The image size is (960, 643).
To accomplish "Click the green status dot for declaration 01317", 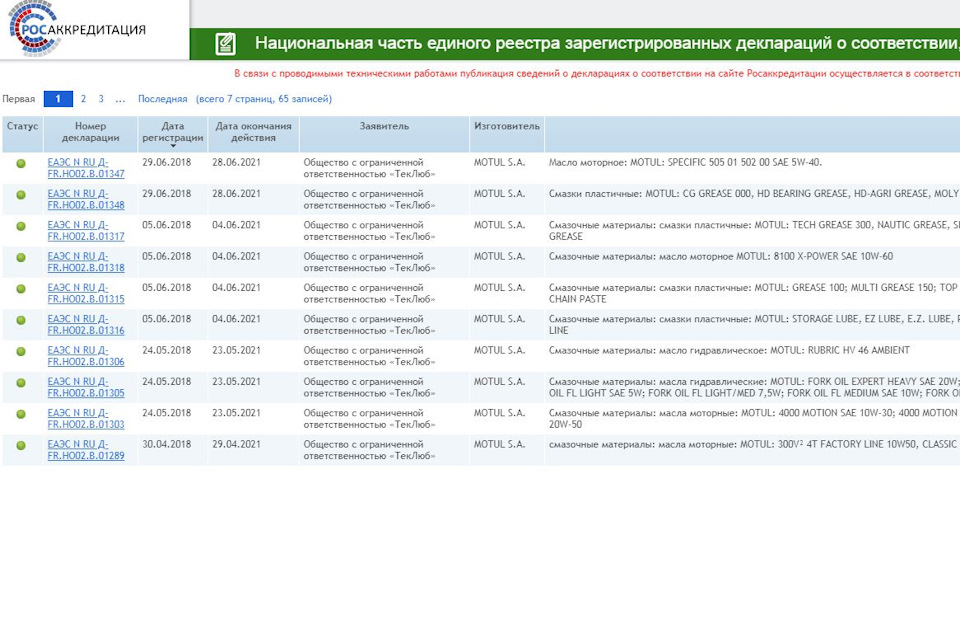I will coord(21,226).
